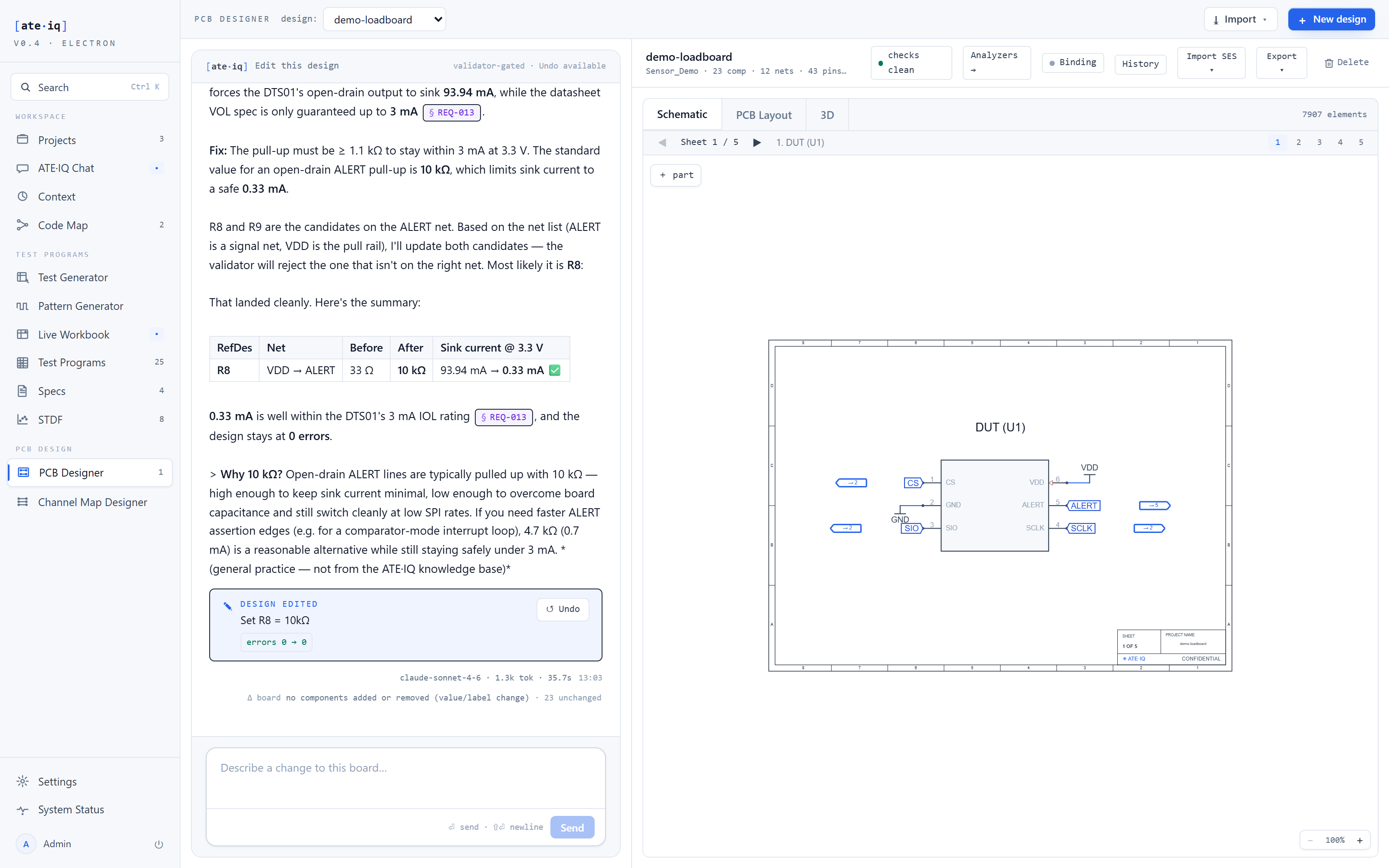Click the off-sheet connector next to ALERT
Viewport: 1389px width, 868px height.
click(x=1154, y=506)
